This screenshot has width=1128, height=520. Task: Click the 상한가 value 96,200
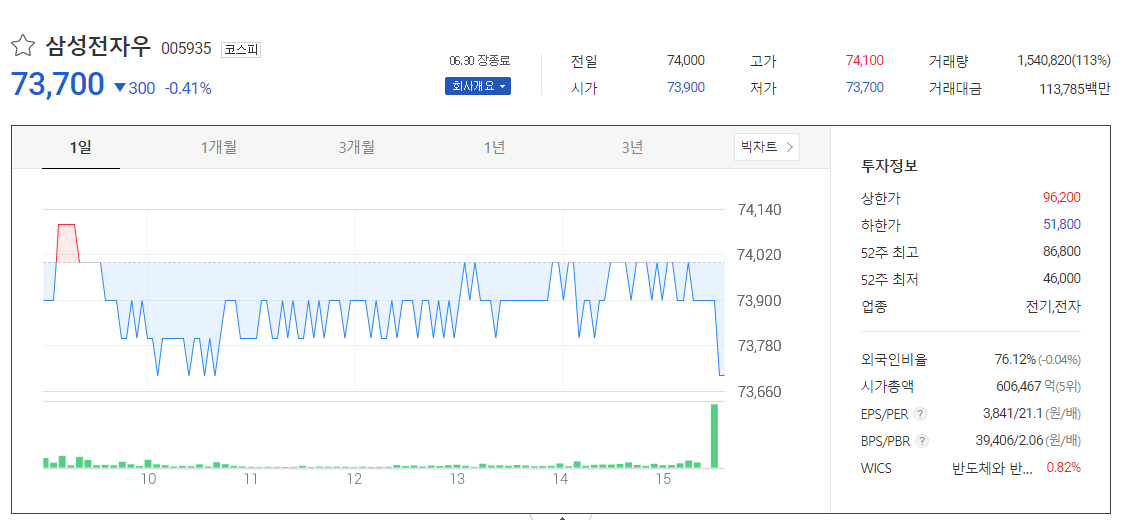[1062, 198]
